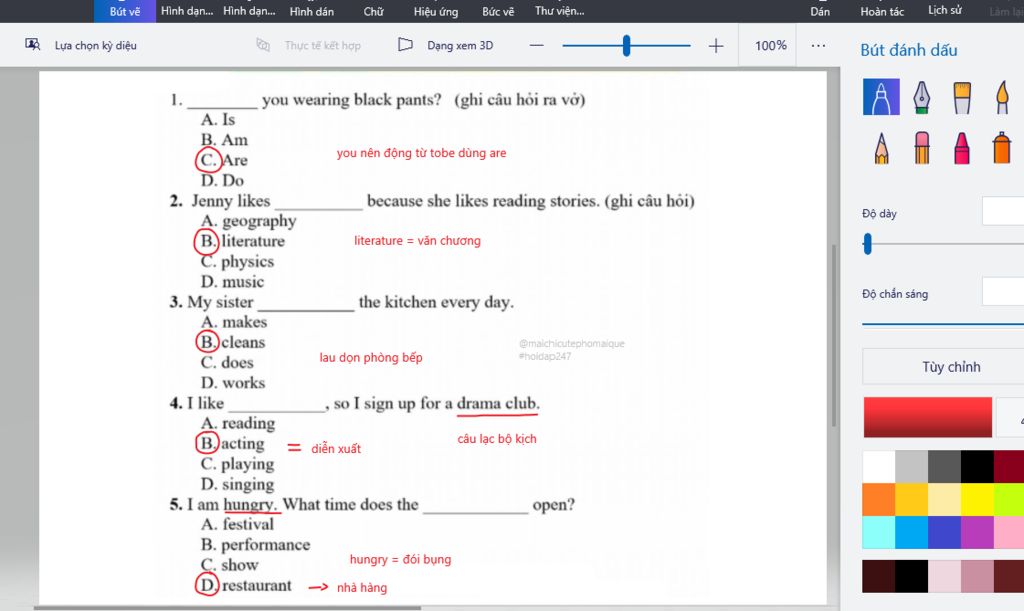Pick the orange color swatch
The height and width of the screenshot is (611, 1024).
coord(879,499)
